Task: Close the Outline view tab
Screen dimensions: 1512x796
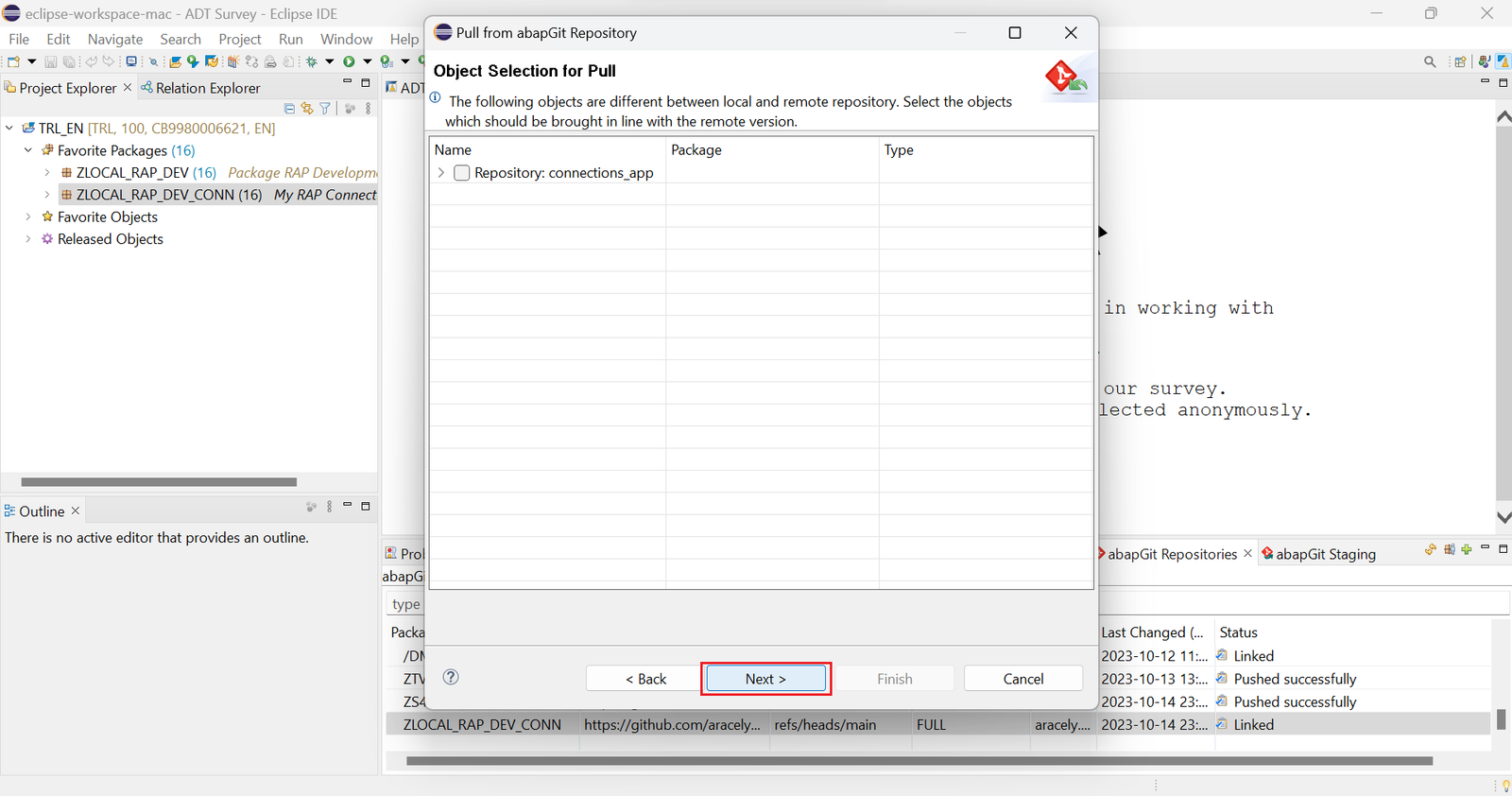Action: click(76, 510)
